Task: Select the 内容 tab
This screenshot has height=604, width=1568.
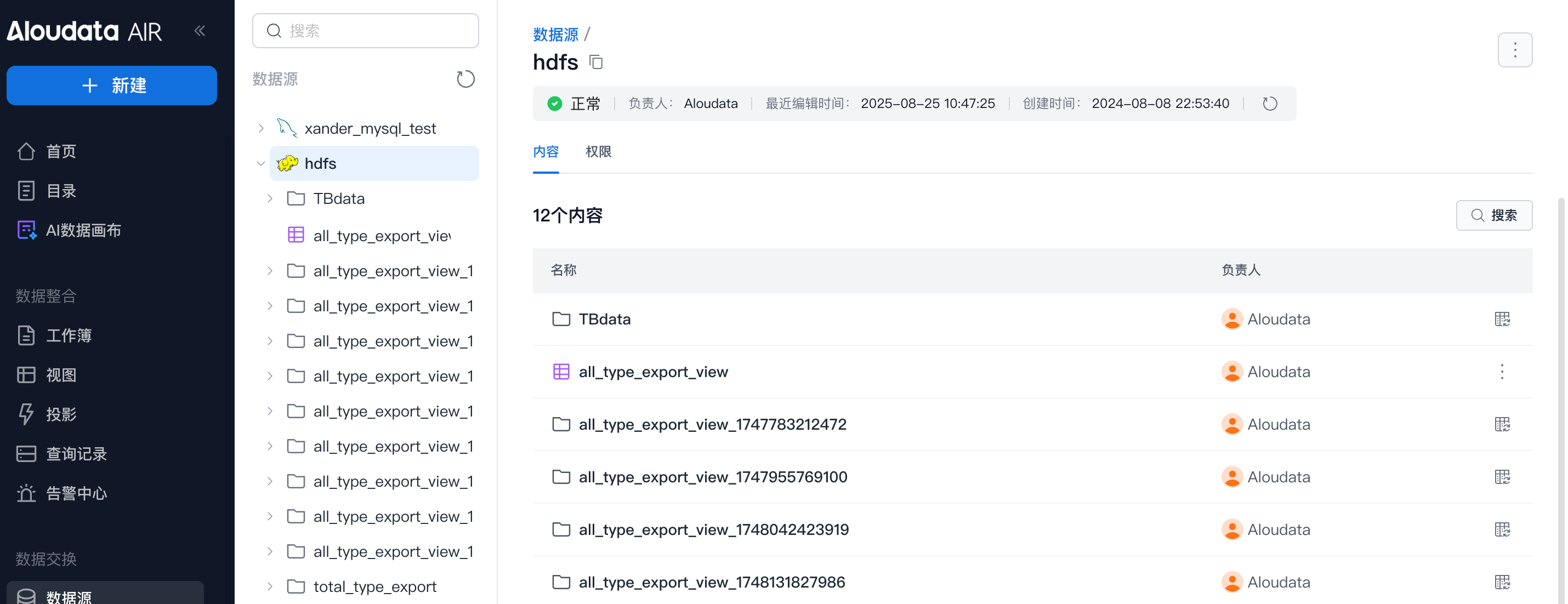Action: [x=546, y=151]
